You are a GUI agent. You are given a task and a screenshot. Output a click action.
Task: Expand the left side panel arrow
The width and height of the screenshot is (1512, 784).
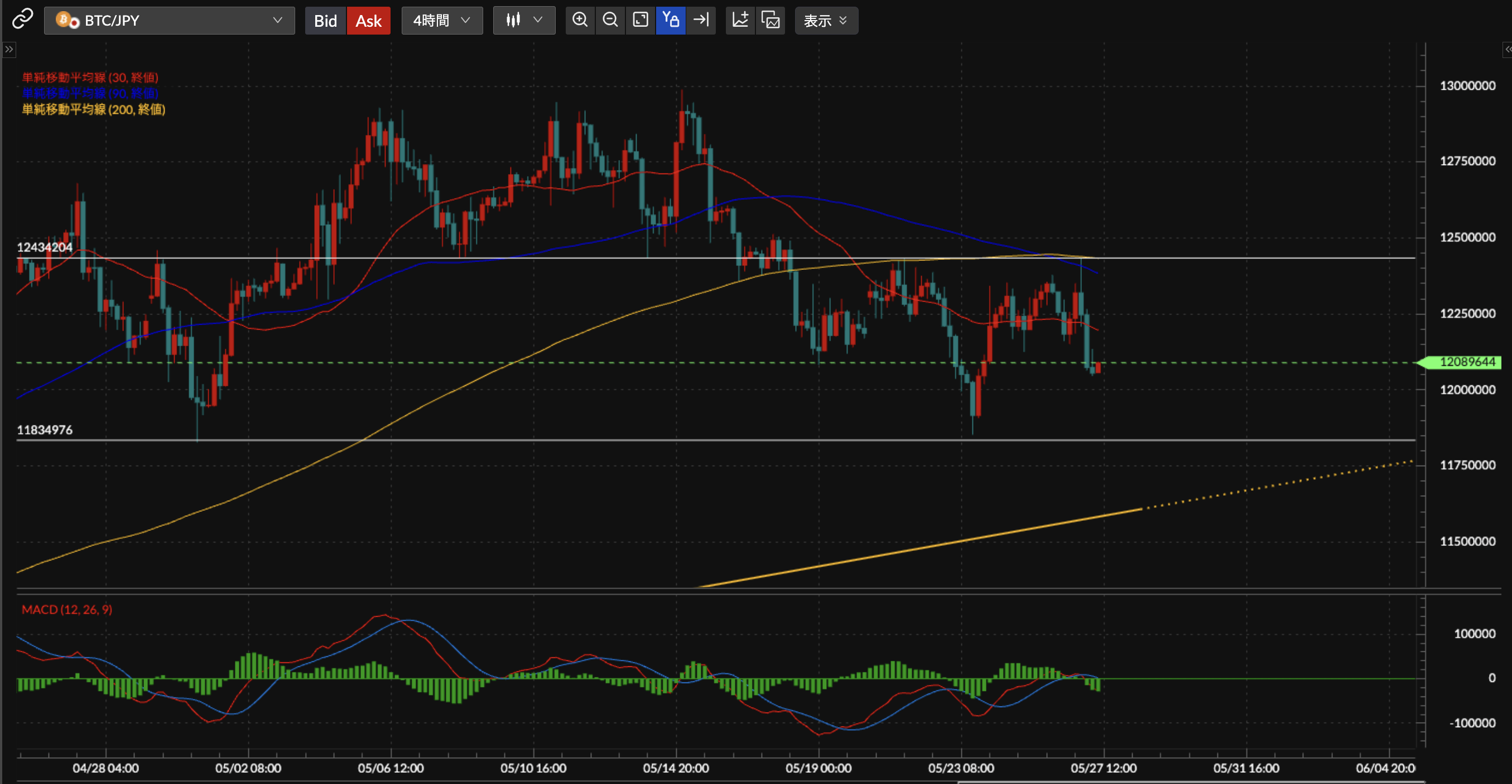coord(9,49)
